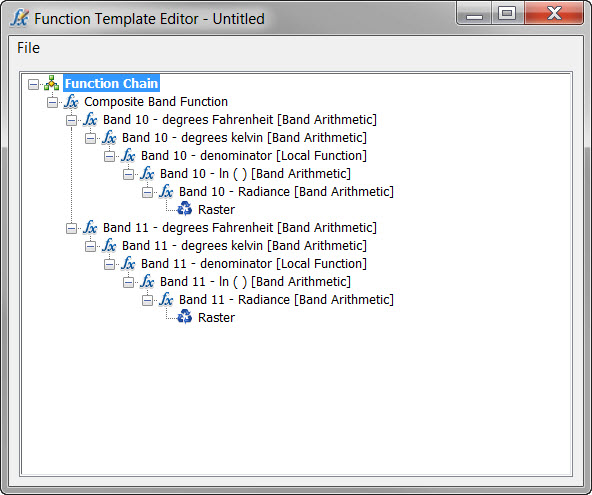Collapse Band 11 - denominator node
The width and height of the screenshot is (592, 495).
[109, 264]
